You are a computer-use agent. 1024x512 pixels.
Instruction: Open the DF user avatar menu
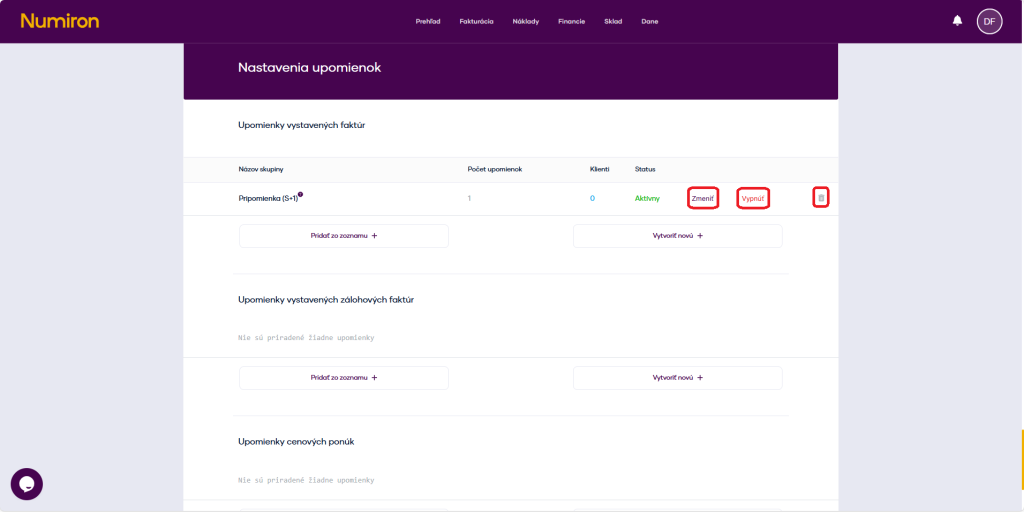[989, 21]
